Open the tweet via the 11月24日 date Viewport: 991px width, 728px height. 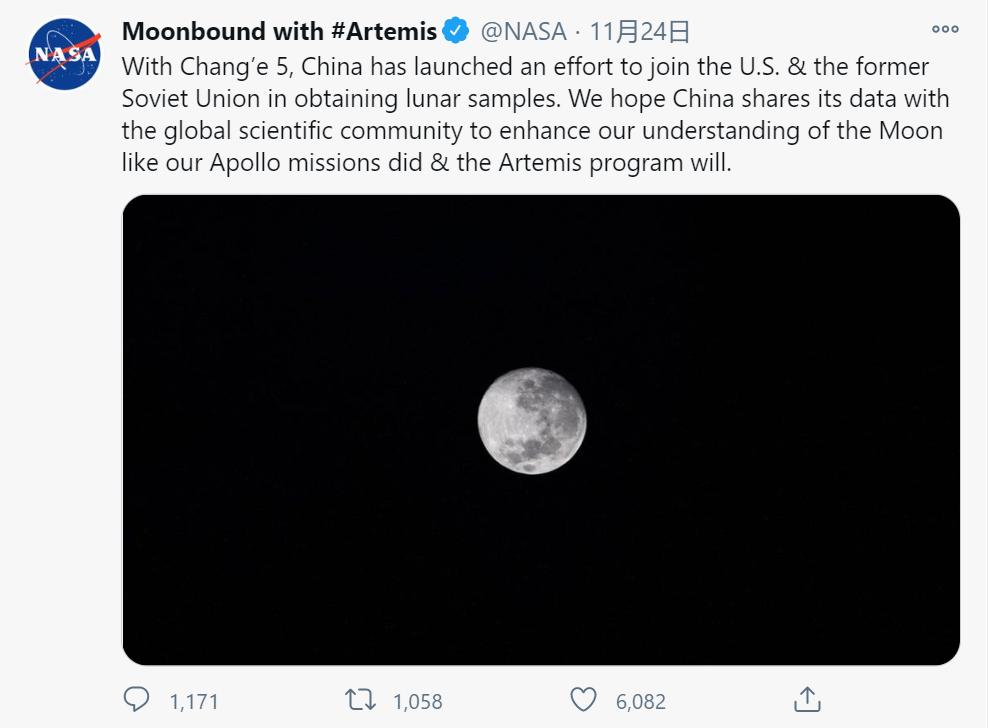pos(640,32)
